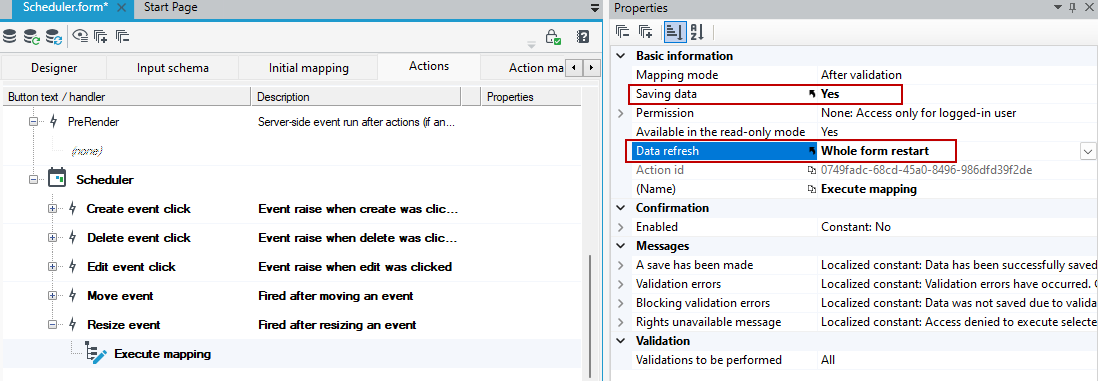The width and height of the screenshot is (1098, 381).
Task: Select the Actions tab
Action: [x=429, y=67]
